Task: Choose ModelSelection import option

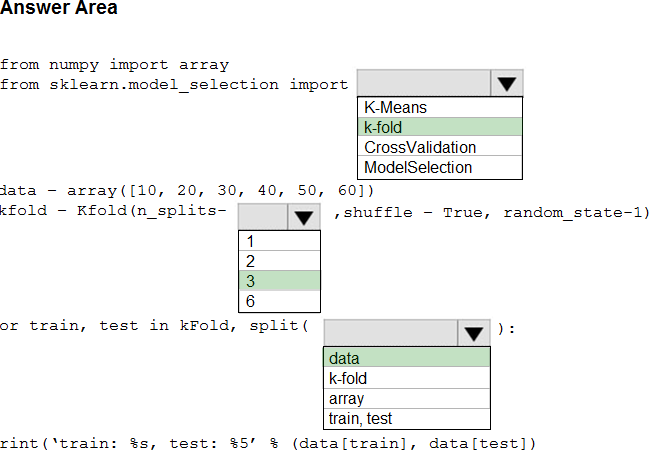Action: (x=440, y=167)
